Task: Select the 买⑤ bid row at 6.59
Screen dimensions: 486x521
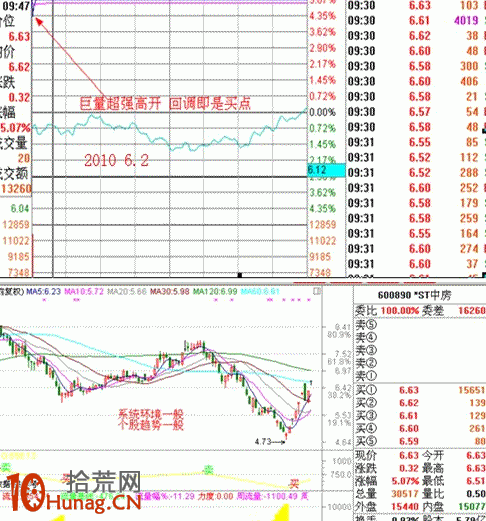Action: 420,441
